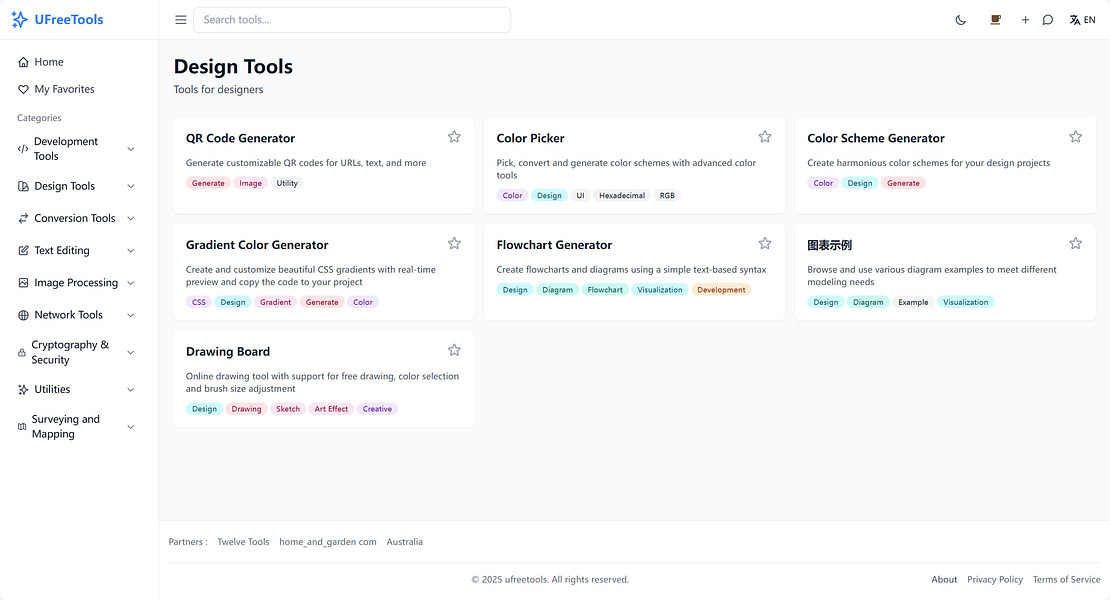Select the Image Processing sidebar icon
The width and height of the screenshot is (1110, 600).
tap(22, 282)
